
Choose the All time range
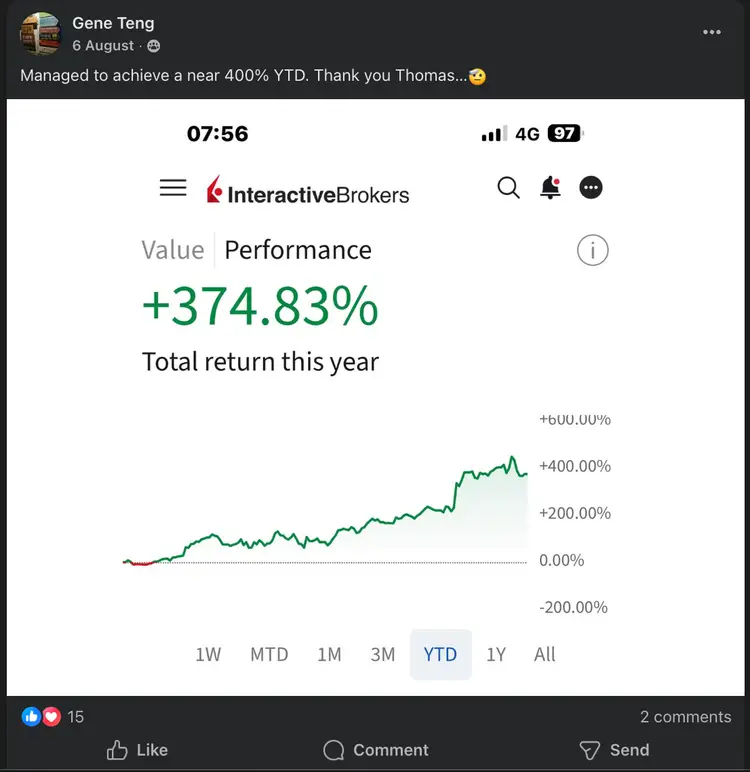545,654
